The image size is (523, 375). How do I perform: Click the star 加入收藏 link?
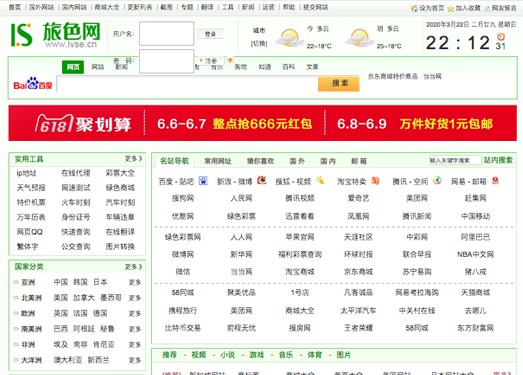coord(464,8)
